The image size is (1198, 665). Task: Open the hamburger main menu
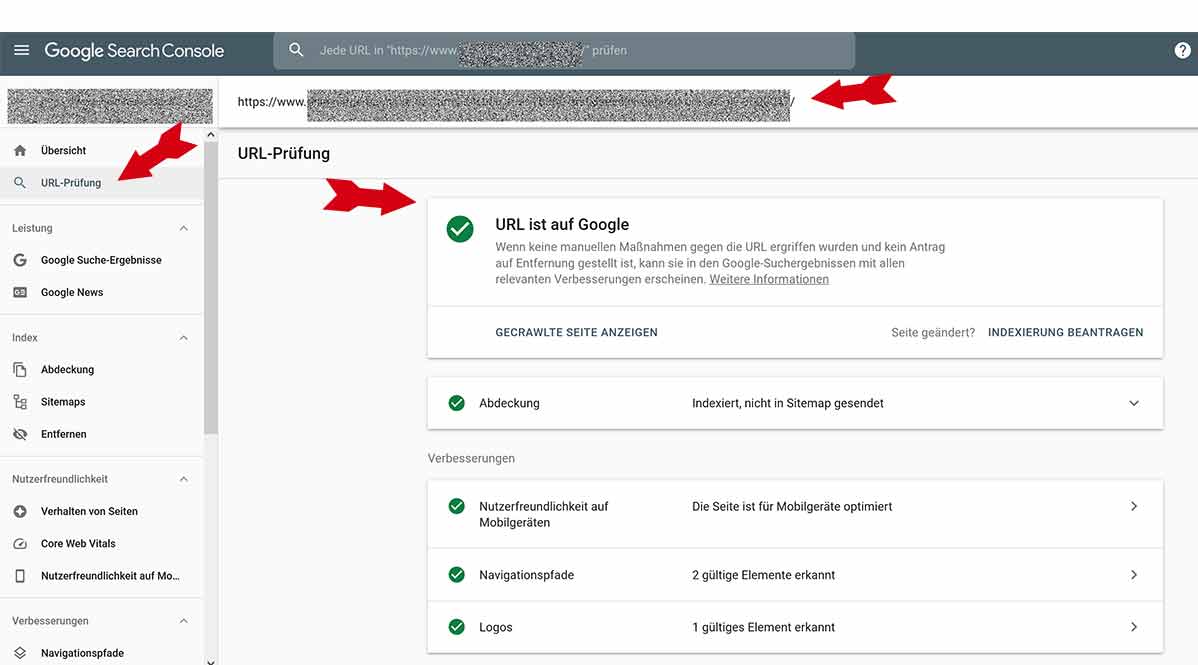(x=21, y=50)
